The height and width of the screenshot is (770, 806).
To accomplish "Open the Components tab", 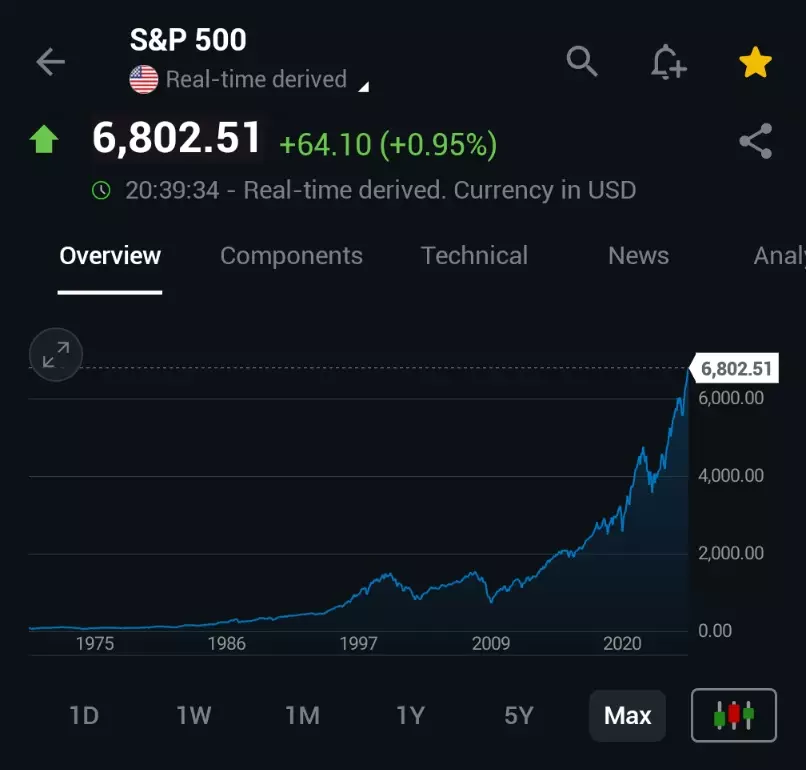I will tap(291, 256).
